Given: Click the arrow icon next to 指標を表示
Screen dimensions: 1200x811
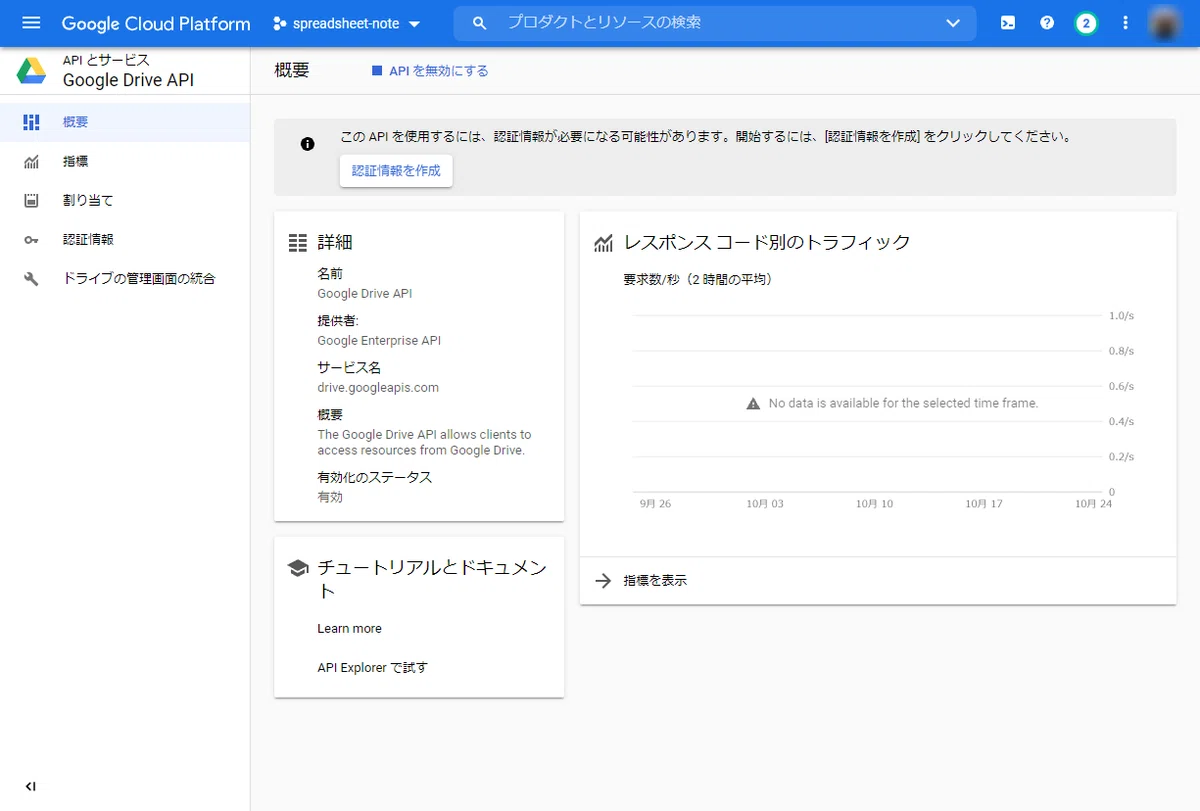Looking at the screenshot, I should pos(602,581).
